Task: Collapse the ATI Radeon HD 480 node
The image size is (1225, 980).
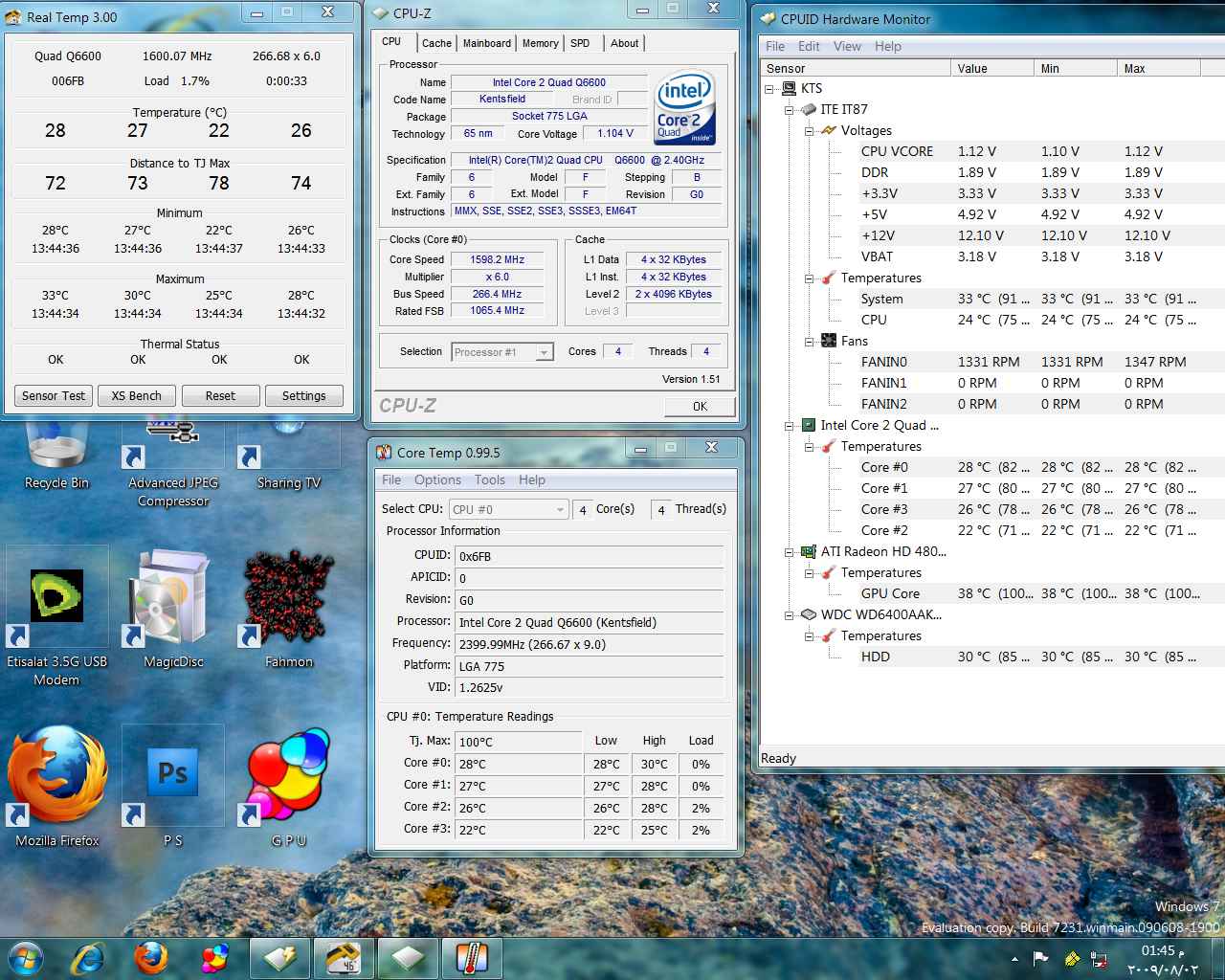Action: pyautogui.click(x=790, y=552)
